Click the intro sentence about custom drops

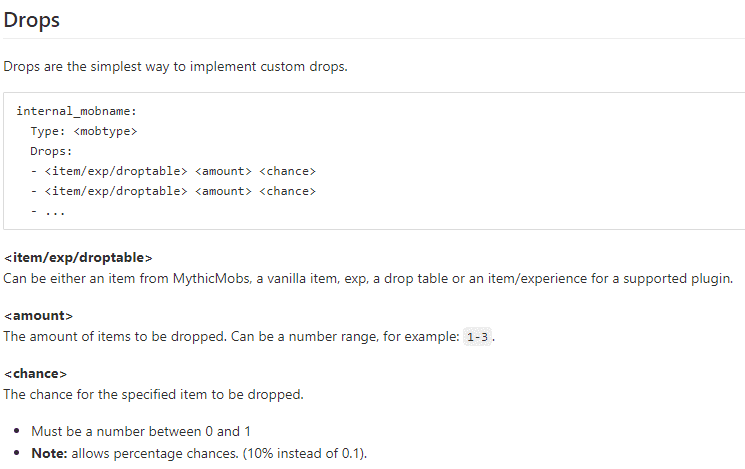coord(175,67)
